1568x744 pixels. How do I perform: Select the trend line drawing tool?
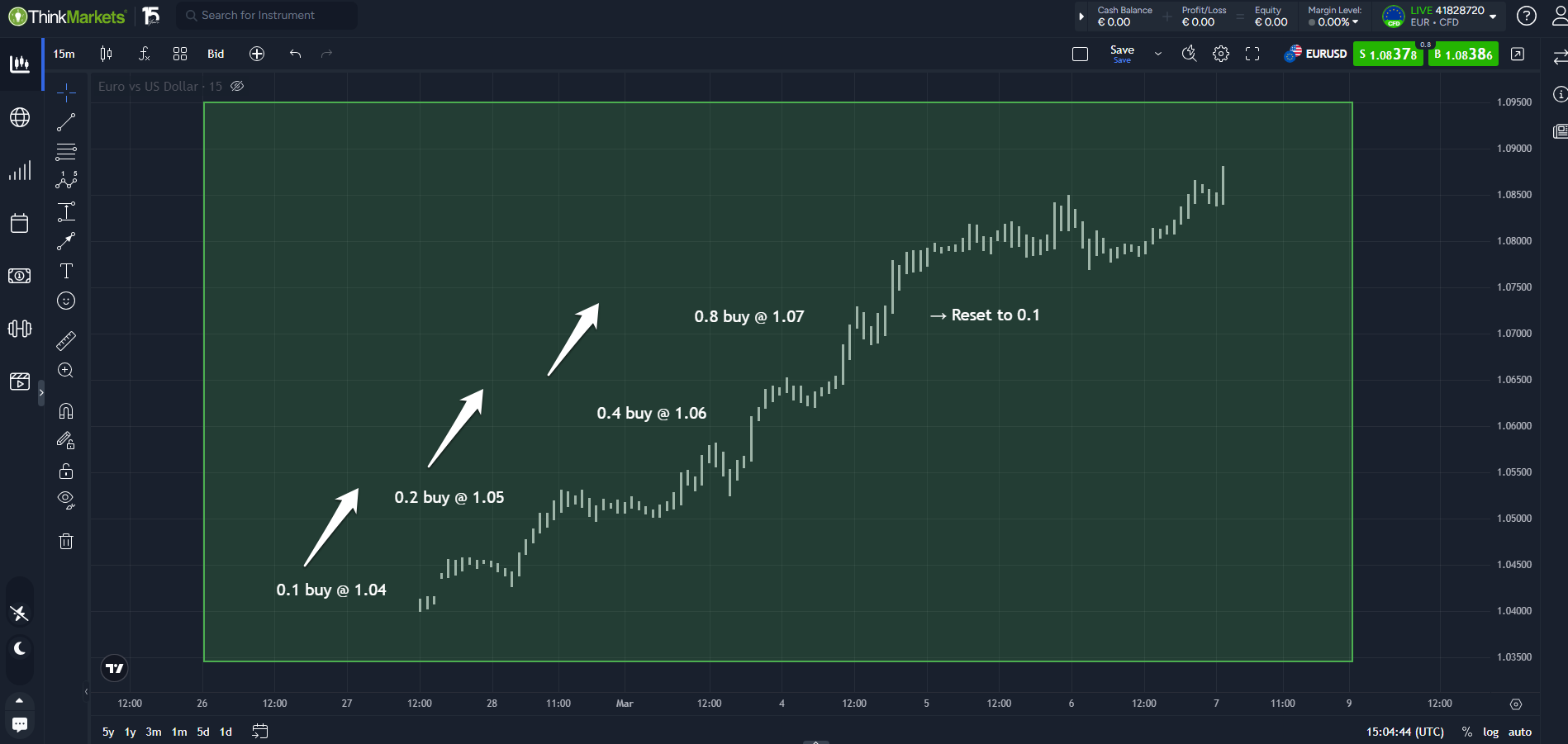(x=66, y=122)
